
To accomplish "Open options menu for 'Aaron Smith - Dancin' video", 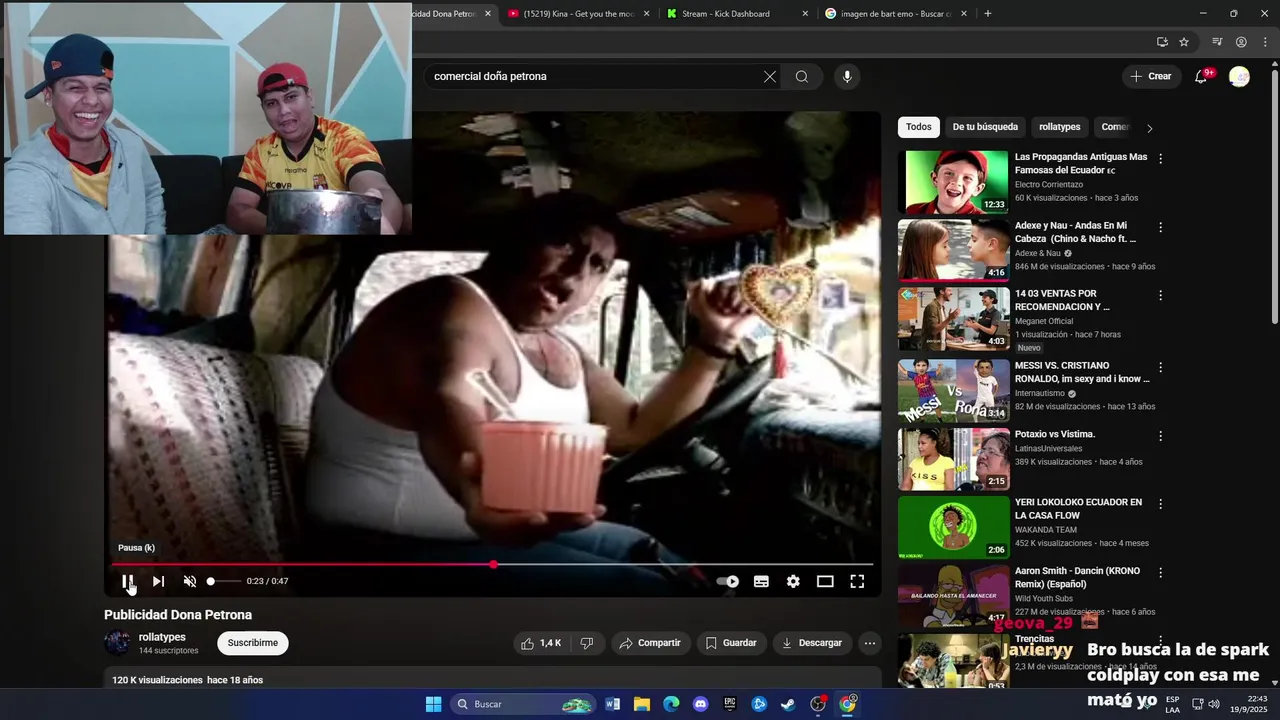I will [1160, 572].
